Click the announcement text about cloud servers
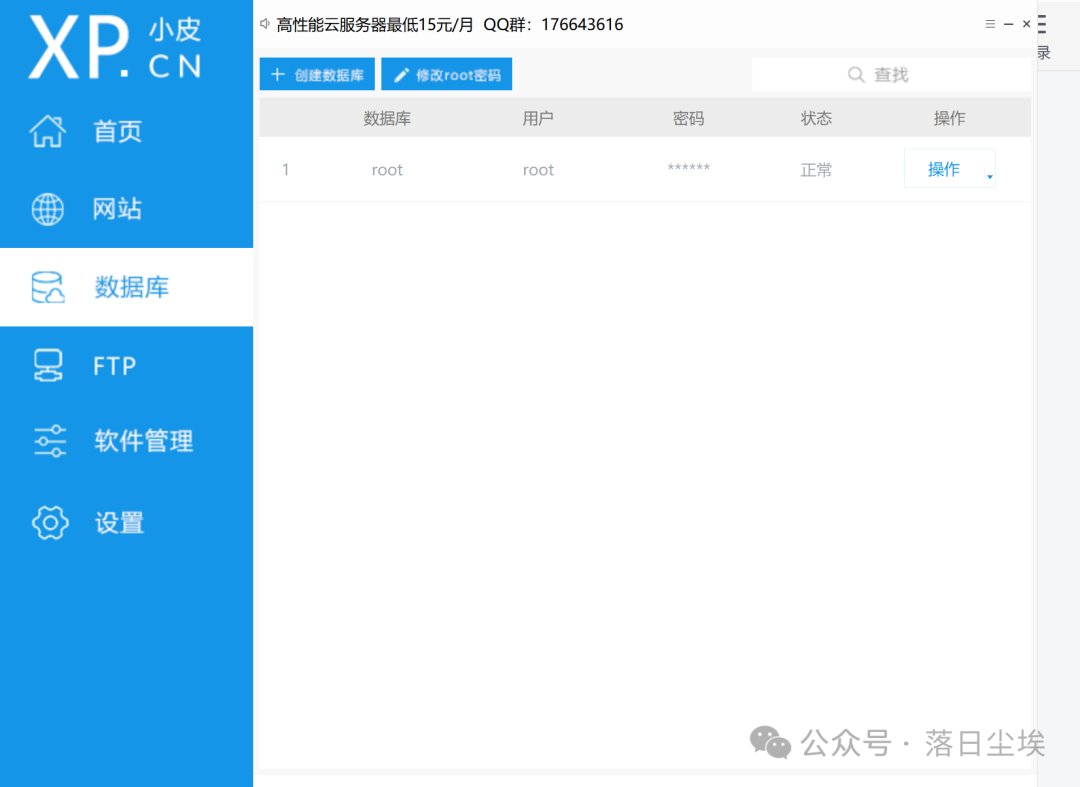This screenshot has width=1080, height=787. 449,25
